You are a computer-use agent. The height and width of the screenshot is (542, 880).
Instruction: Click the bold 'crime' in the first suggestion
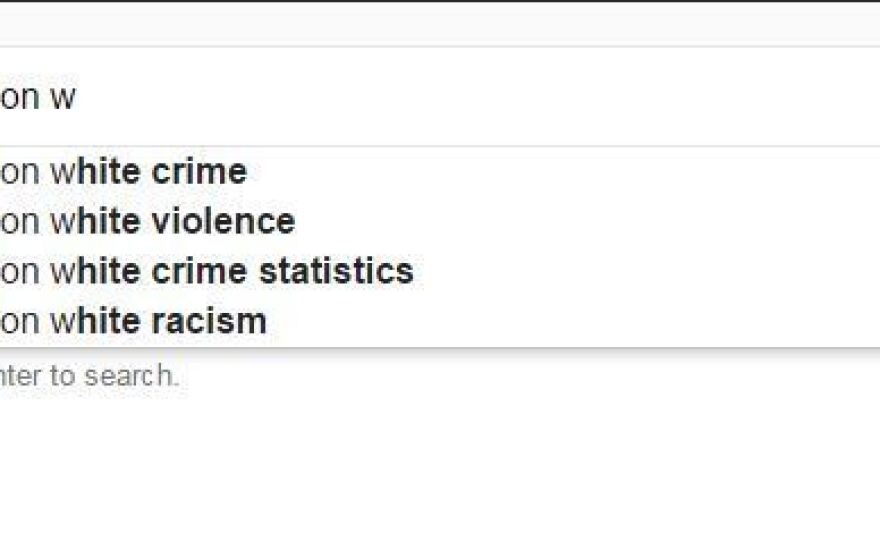[x=199, y=172]
